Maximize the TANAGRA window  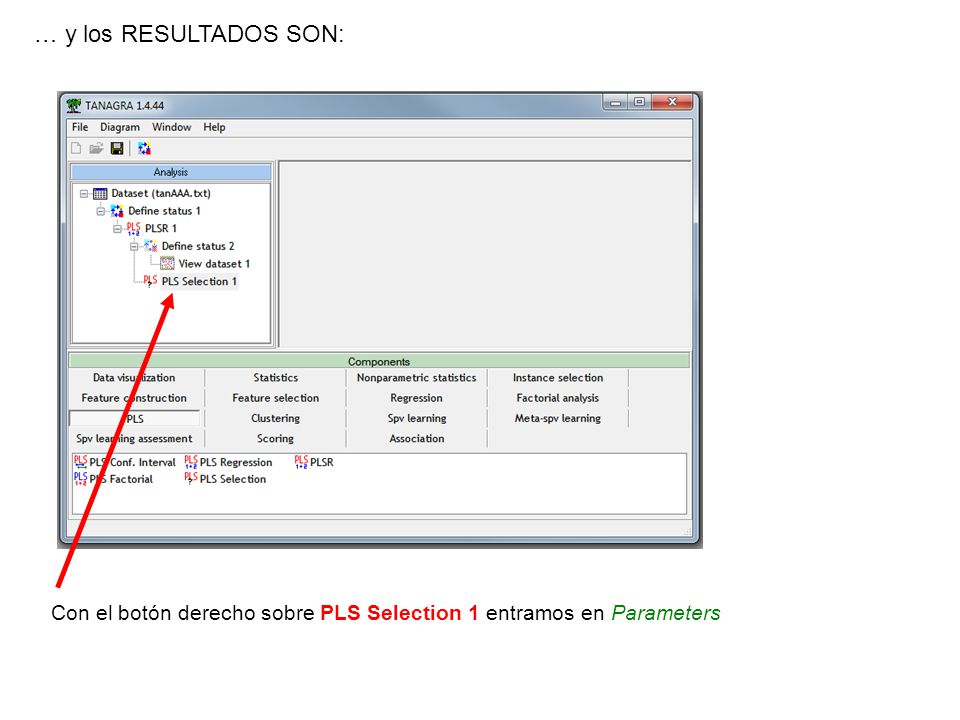[x=639, y=102]
